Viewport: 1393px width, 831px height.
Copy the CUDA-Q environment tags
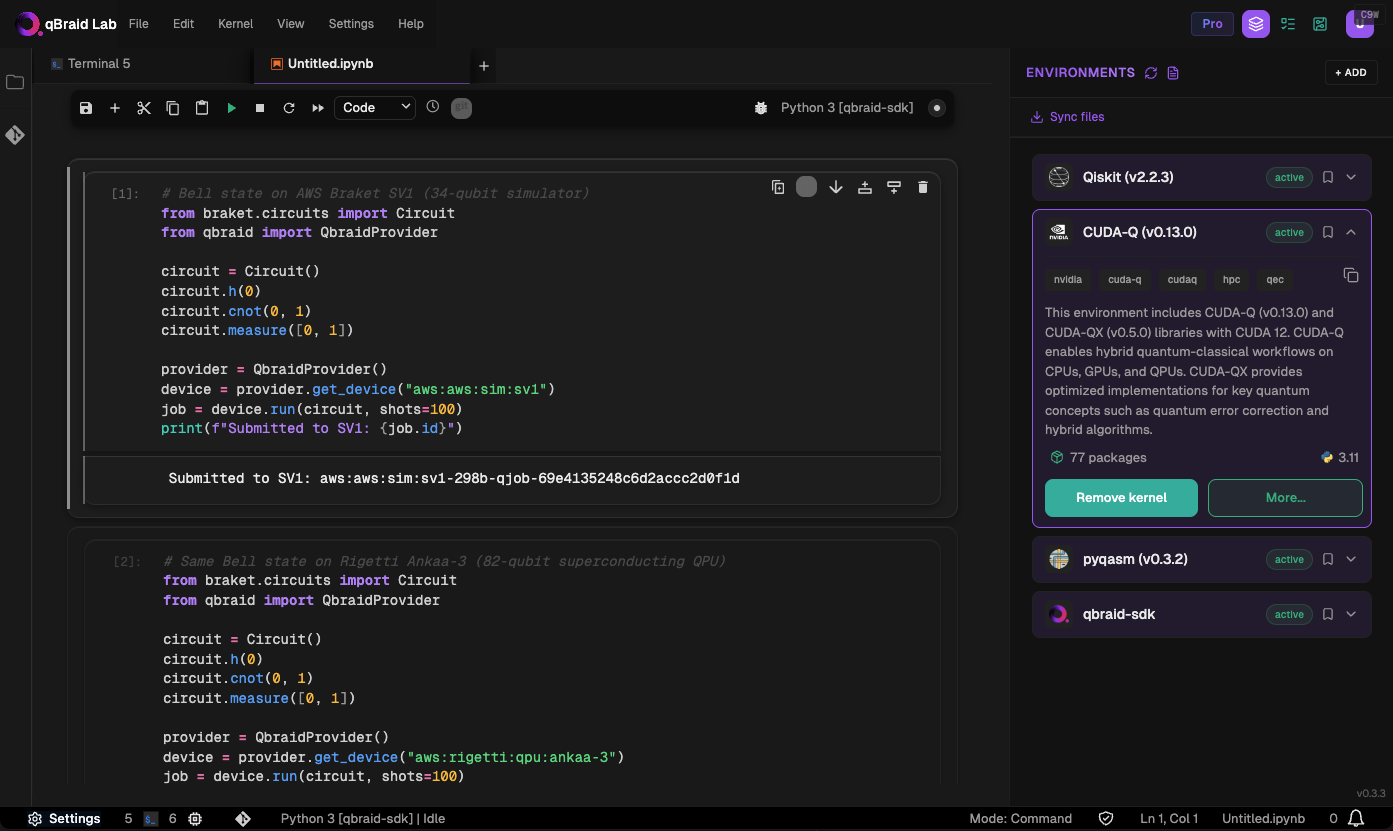(1350, 276)
